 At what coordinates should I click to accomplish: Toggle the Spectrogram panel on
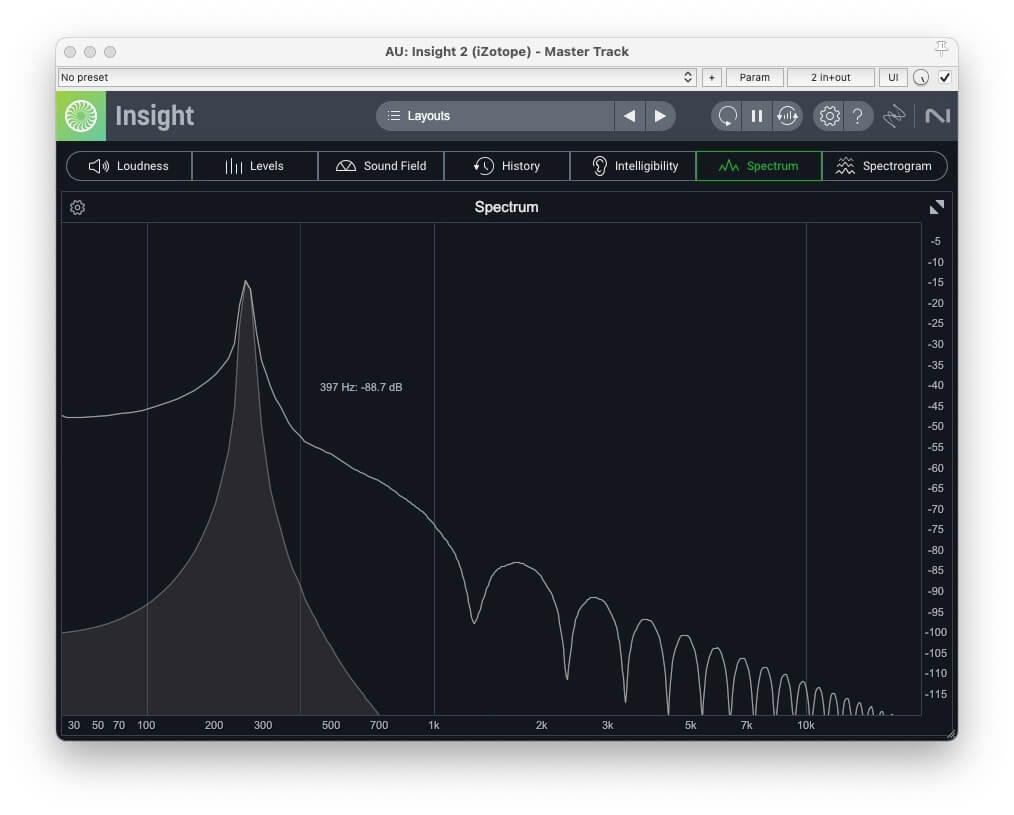point(884,166)
